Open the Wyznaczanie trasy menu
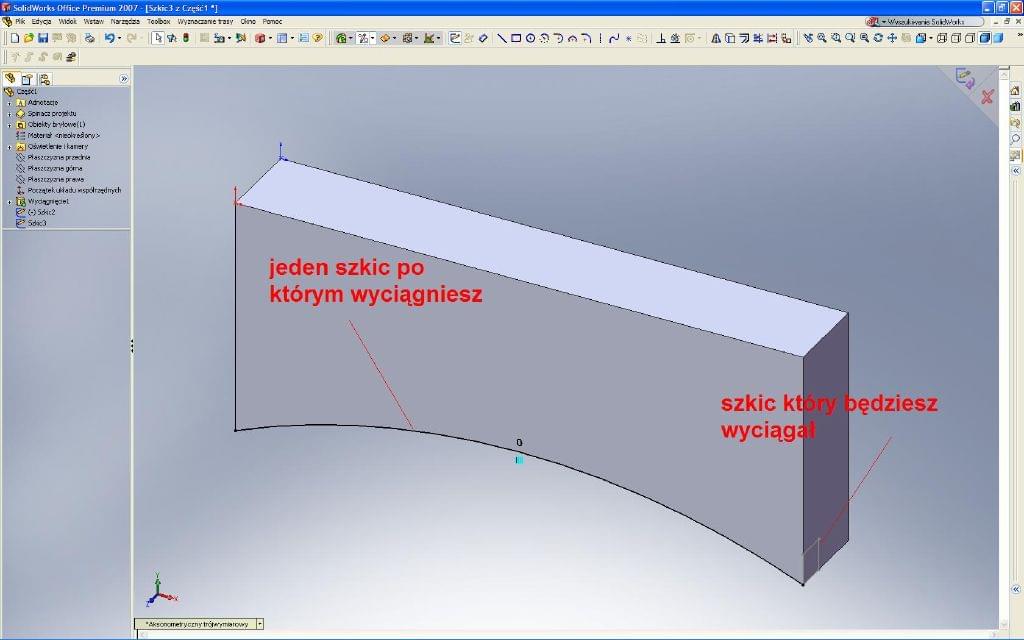 [x=205, y=22]
